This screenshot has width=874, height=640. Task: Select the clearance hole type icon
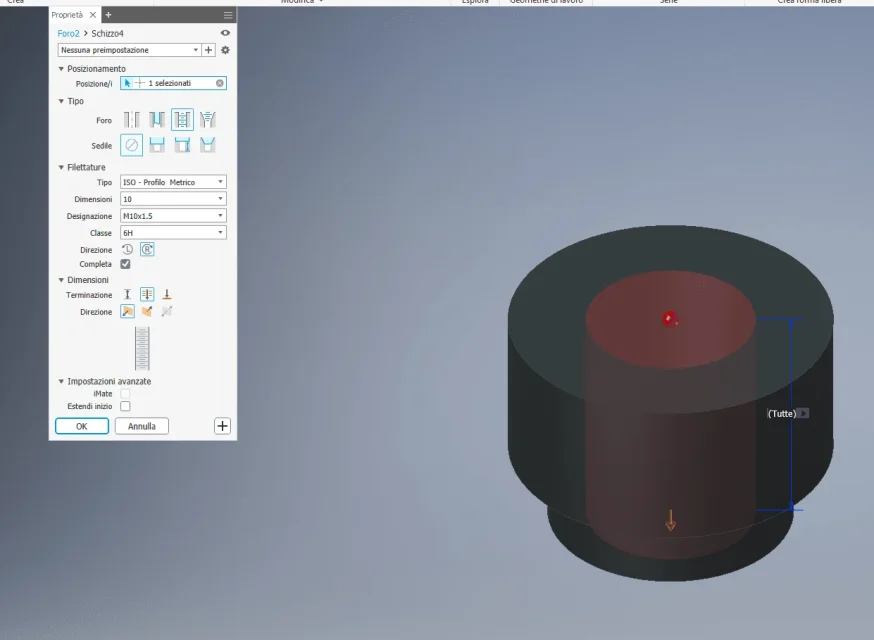[x=157, y=119]
